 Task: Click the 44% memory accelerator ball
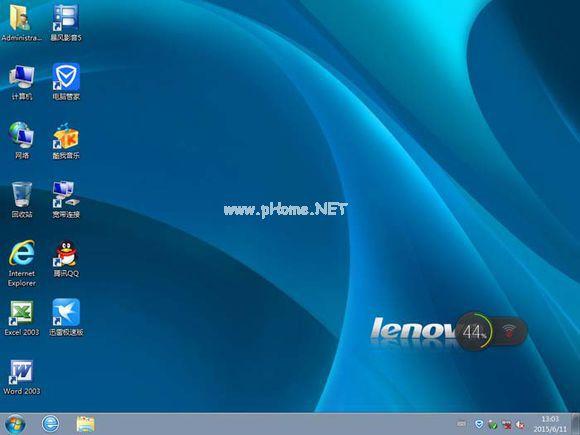(475, 332)
